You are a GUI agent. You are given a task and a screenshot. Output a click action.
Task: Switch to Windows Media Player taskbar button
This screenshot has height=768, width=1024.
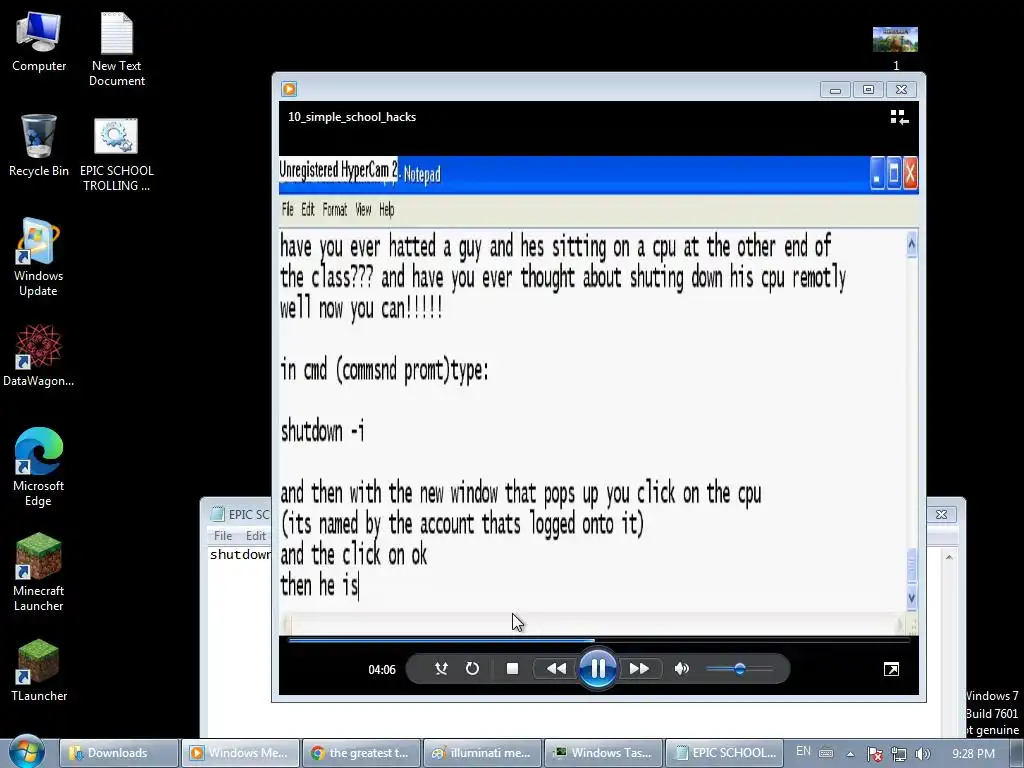[240, 753]
